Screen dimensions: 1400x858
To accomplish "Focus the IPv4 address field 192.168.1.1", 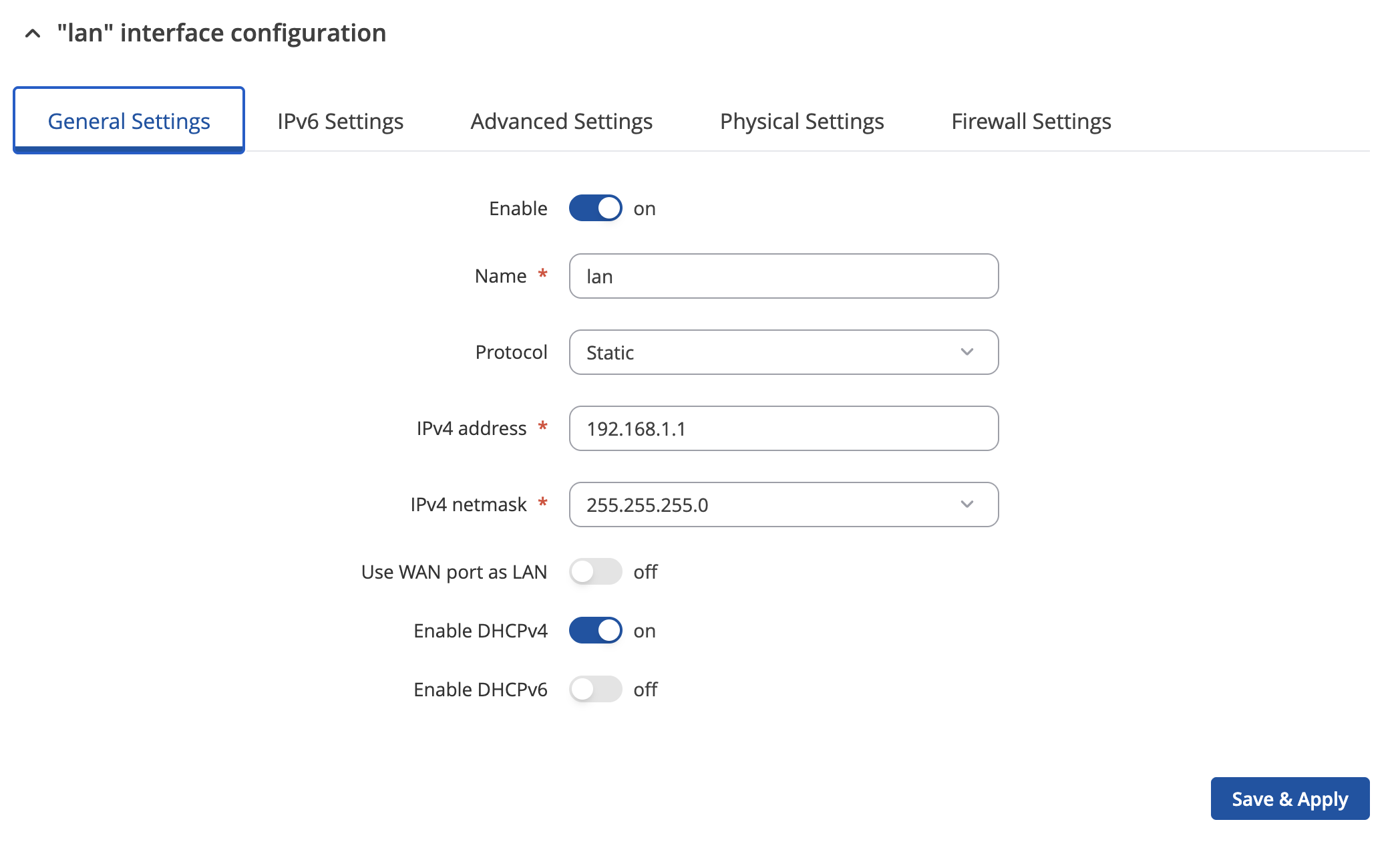I will [783, 428].
